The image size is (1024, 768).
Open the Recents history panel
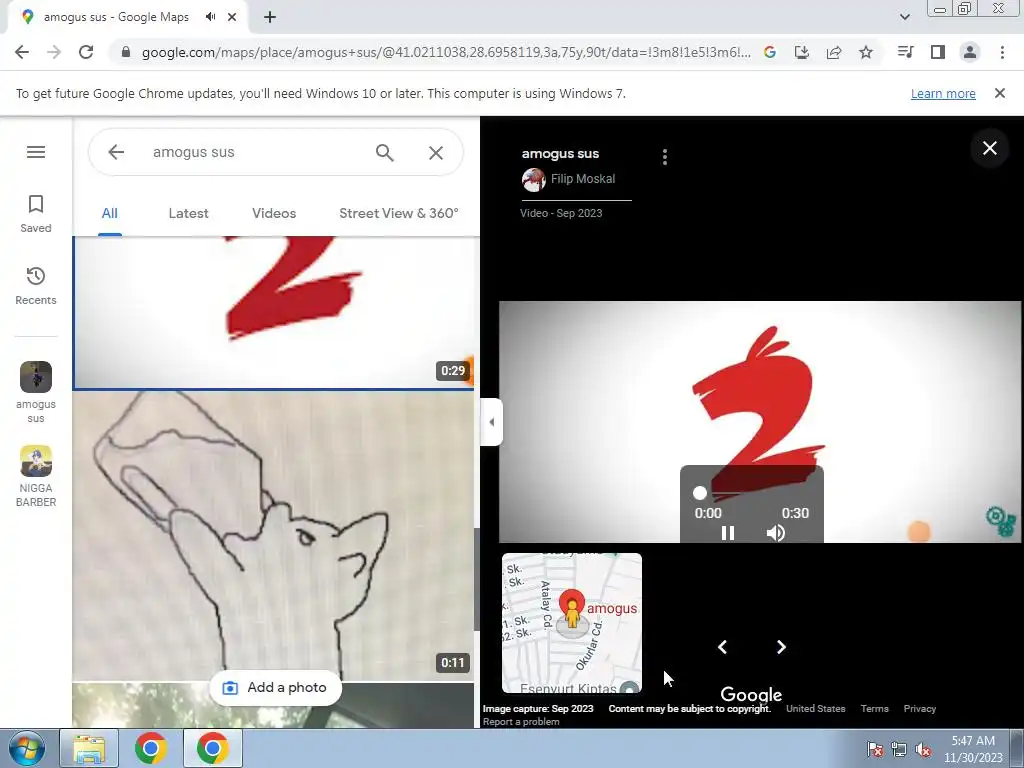(x=36, y=286)
